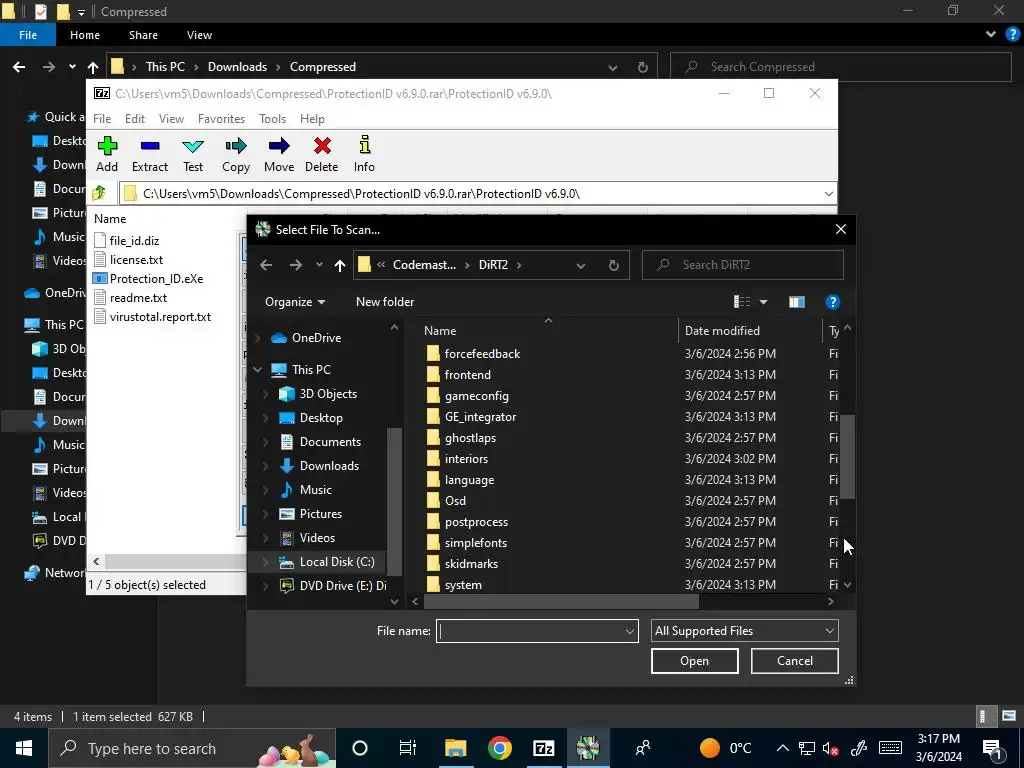
Task: Open the 7-Zip Tools menu
Action: (x=272, y=119)
